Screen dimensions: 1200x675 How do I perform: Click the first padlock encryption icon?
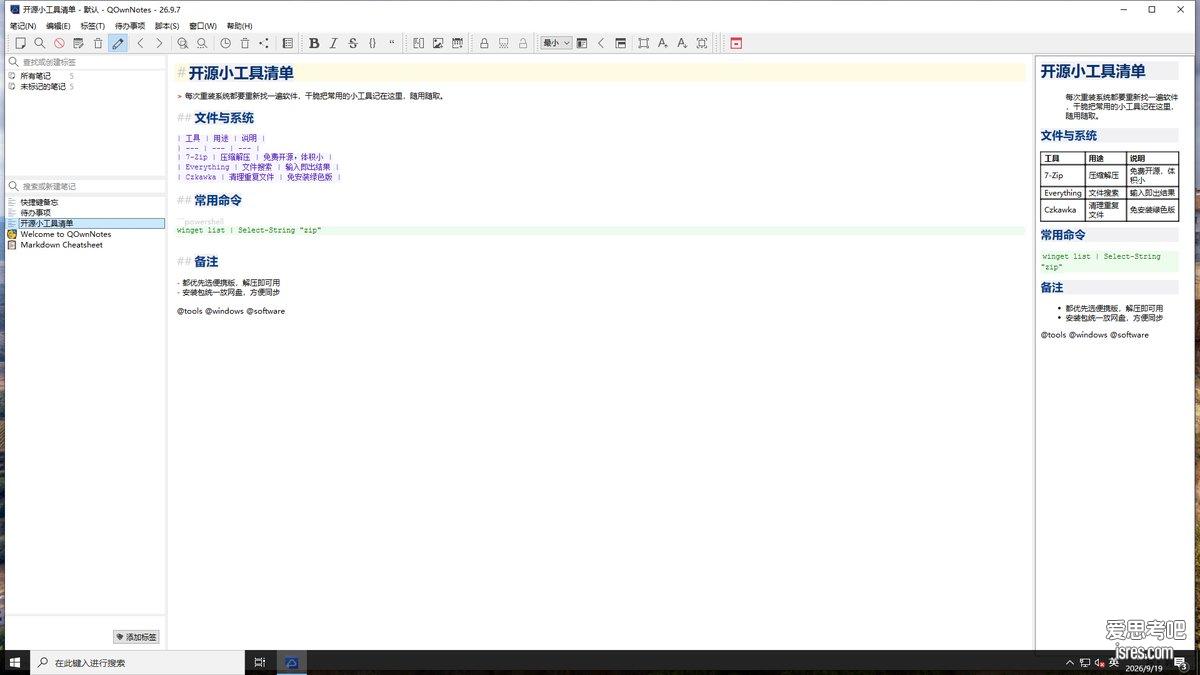[484, 43]
